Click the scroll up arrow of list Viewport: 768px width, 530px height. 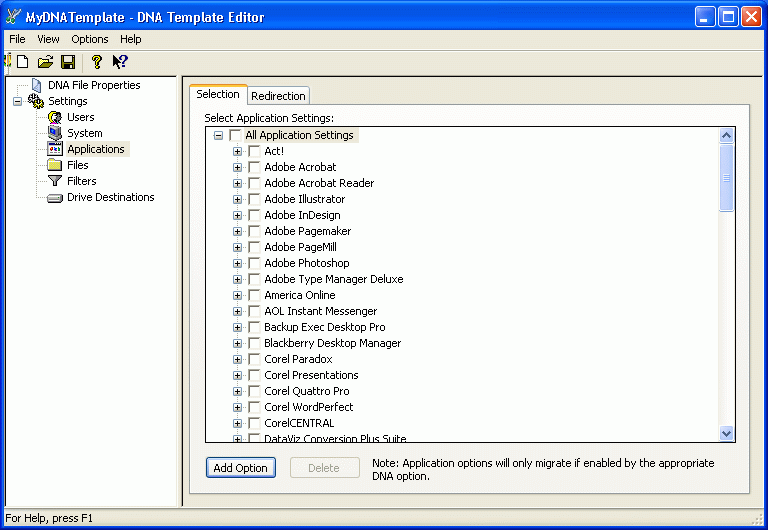pyautogui.click(x=726, y=135)
